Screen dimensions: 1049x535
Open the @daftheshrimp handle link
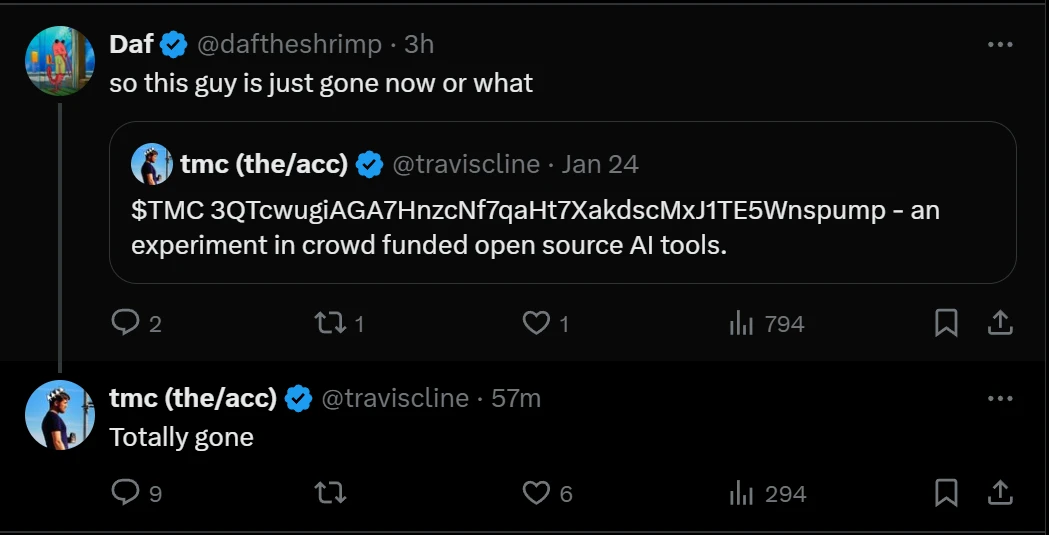tap(289, 45)
